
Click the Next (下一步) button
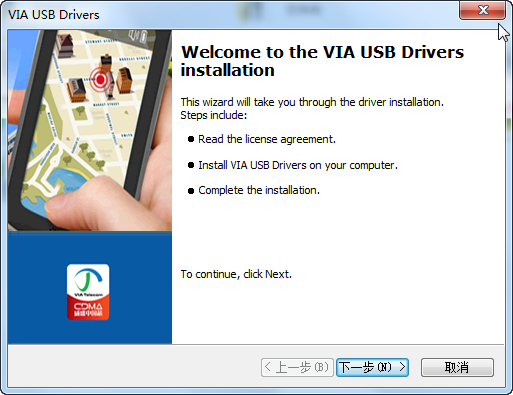tap(372, 367)
